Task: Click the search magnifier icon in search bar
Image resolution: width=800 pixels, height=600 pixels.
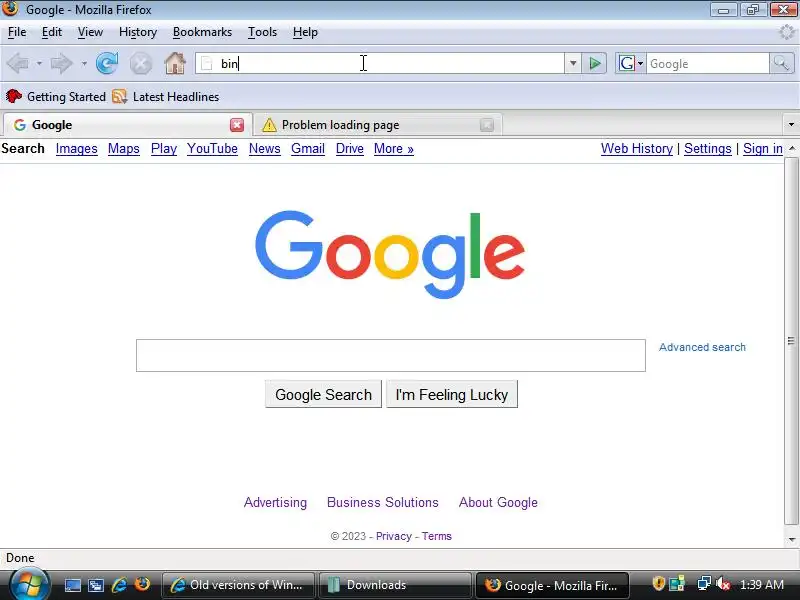Action: 781,64
